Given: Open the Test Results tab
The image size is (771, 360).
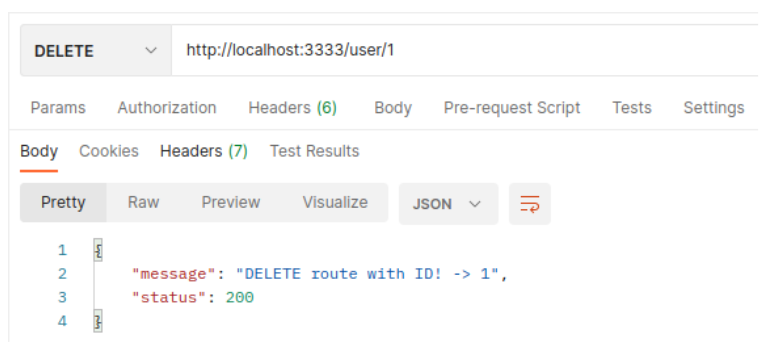Looking at the screenshot, I should [315, 151].
